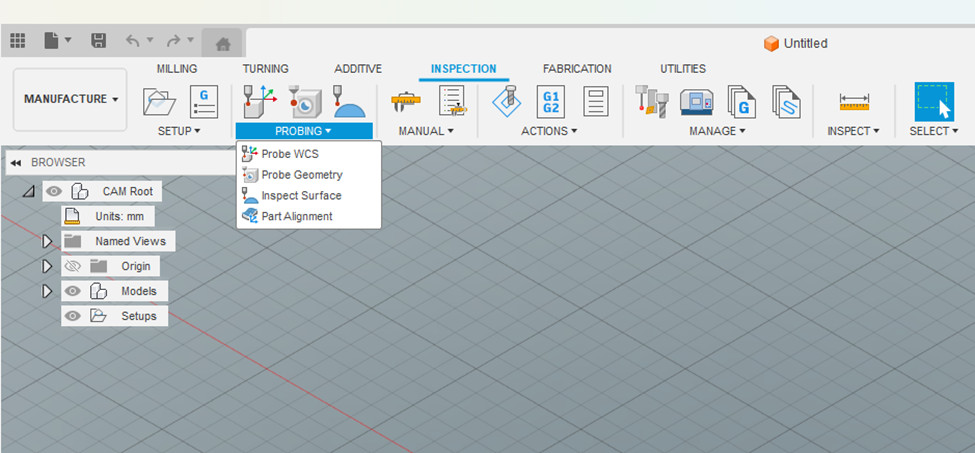Viewport: 975px width, 453px height.
Task: Collapse the BROWSER panel arrows
Action: point(16,162)
